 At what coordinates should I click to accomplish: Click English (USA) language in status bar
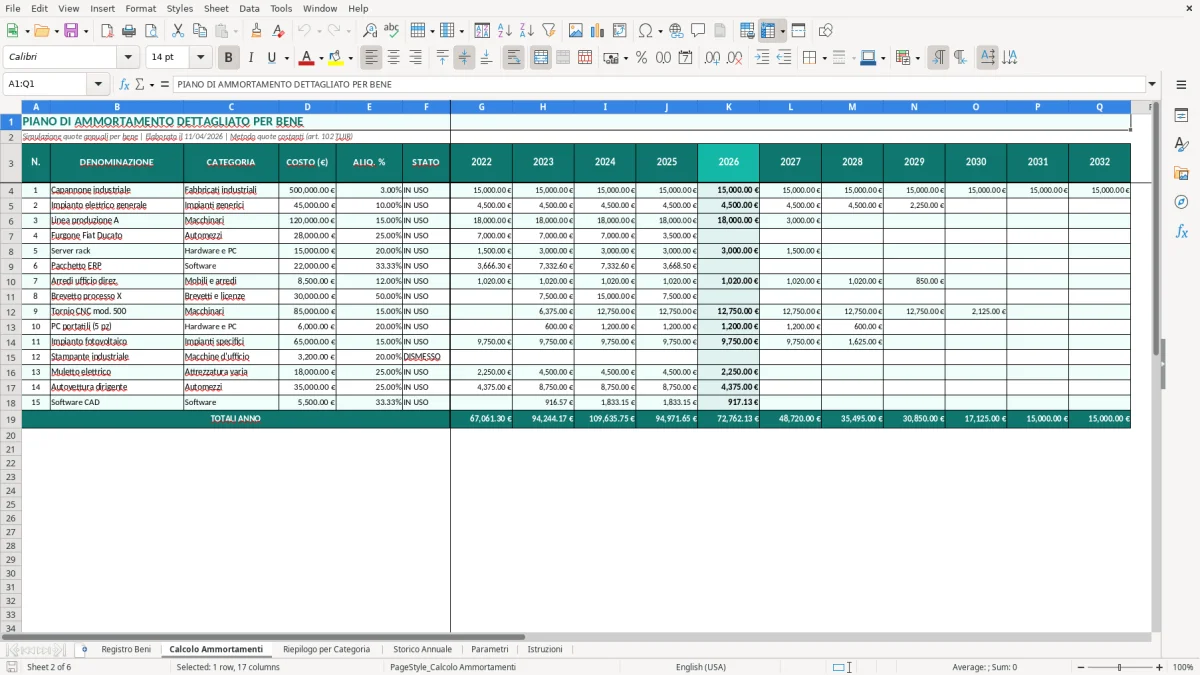pyautogui.click(x=701, y=667)
